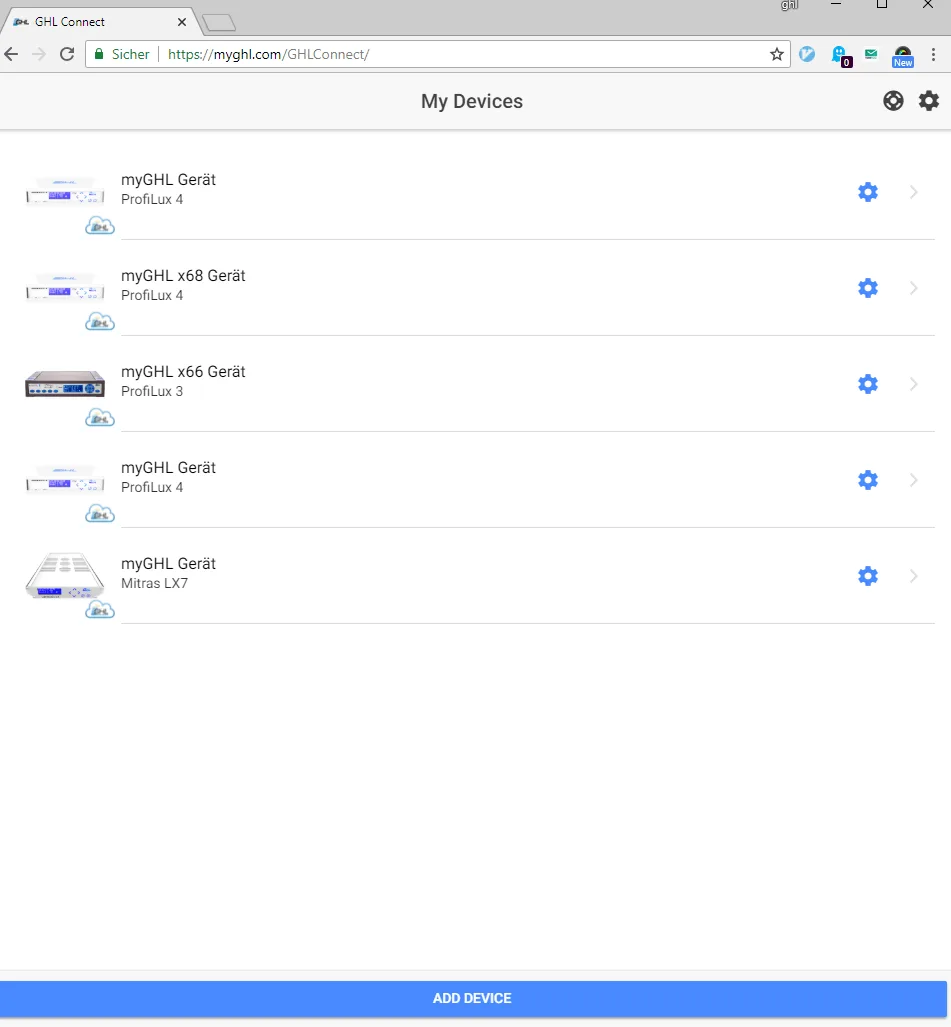Open a new browser tab
The image size is (951, 1027).
[x=219, y=23]
